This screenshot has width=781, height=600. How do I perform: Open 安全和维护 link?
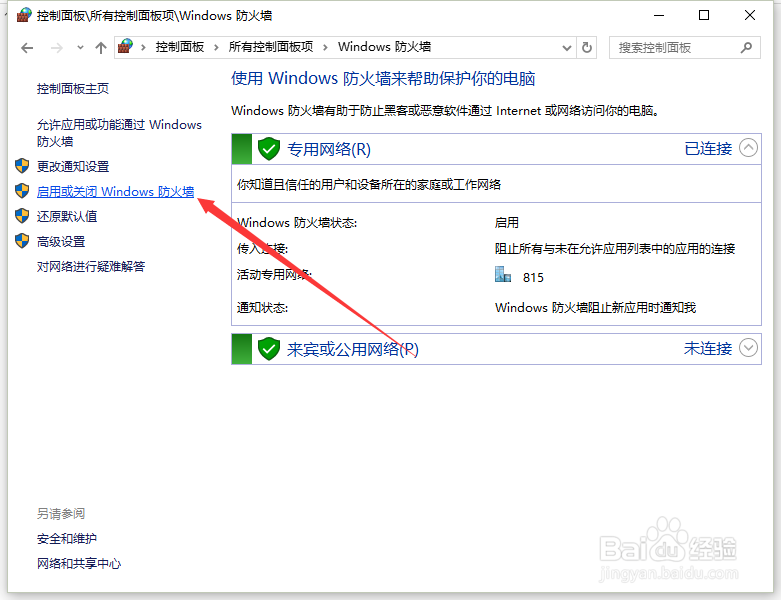point(67,538)
